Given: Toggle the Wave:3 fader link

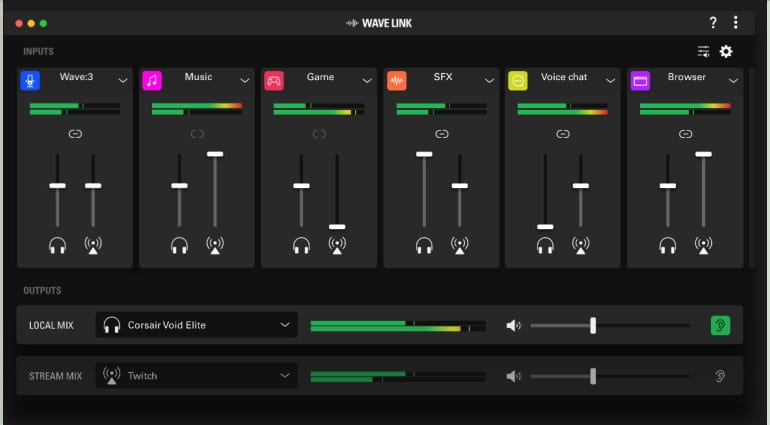Looking at the screenshot, I should (75, 134).
